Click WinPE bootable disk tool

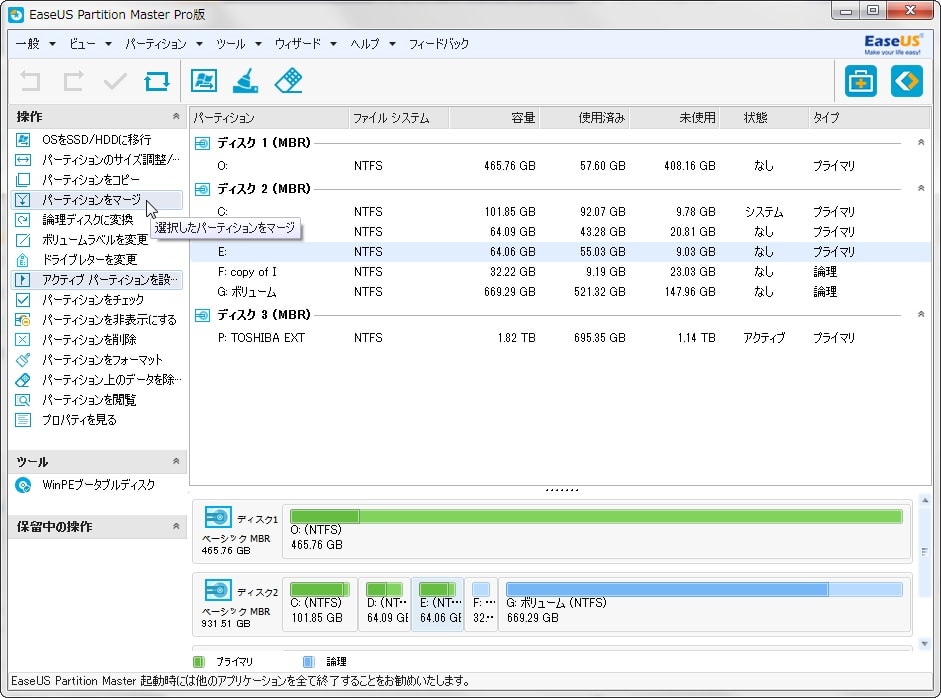(98, 485)
